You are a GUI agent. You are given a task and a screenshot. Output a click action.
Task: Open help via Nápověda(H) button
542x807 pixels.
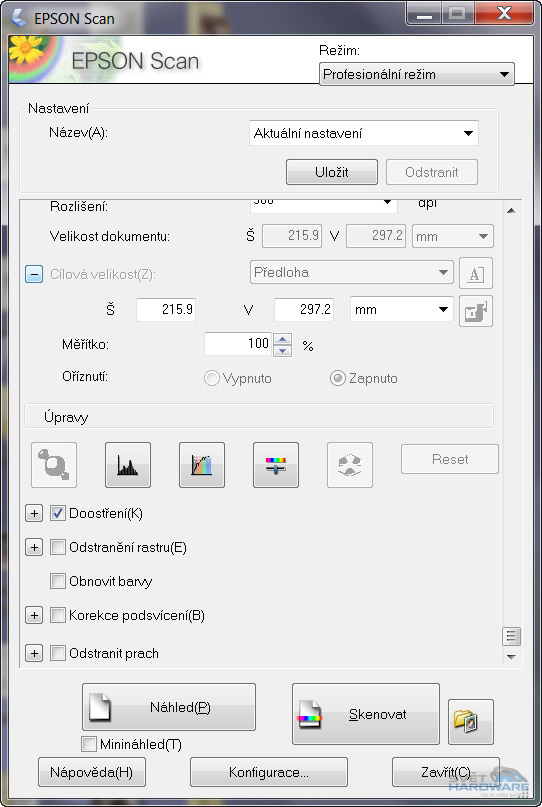[x=92, y=772]
